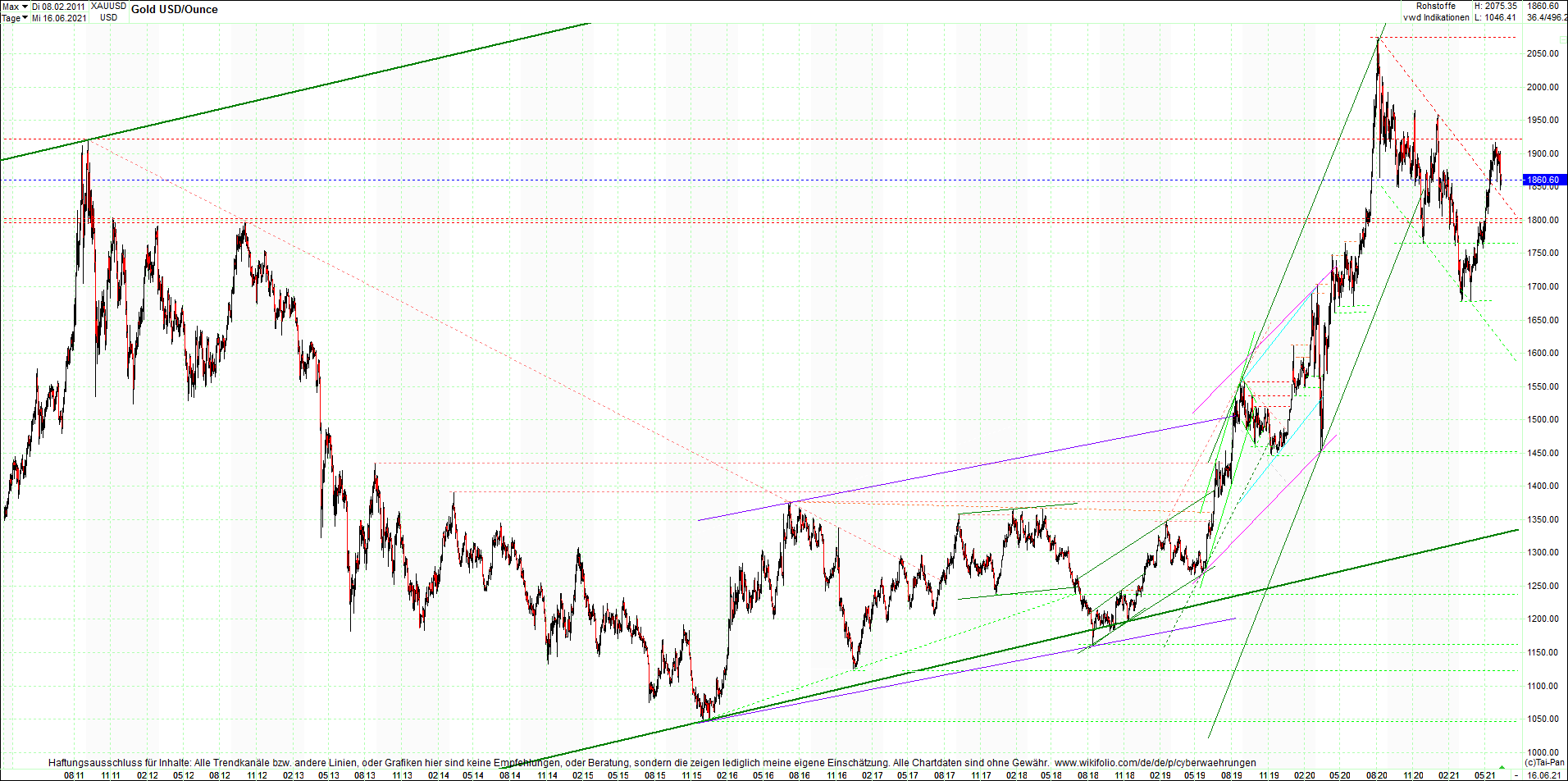Viewport: 1568px width, 781px height.
Task: Click the (c)Tai-Pan copyright label
Action: pyautogui.click(x=1544, y=763)
